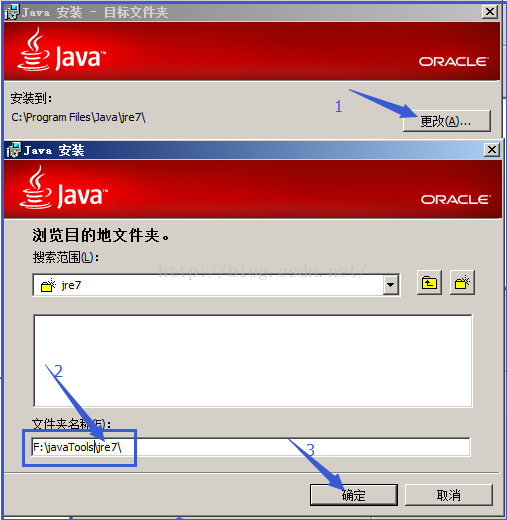Click installer icon in 目标文件夹 title bar

tap(12, 13)
